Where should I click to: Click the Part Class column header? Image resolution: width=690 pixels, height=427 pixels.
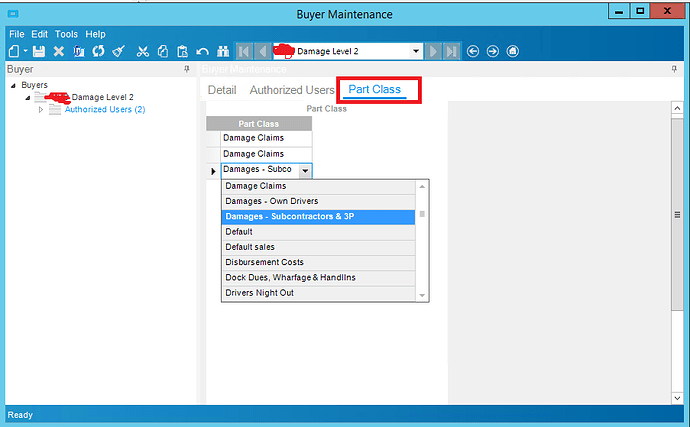[x=259, y=124]
